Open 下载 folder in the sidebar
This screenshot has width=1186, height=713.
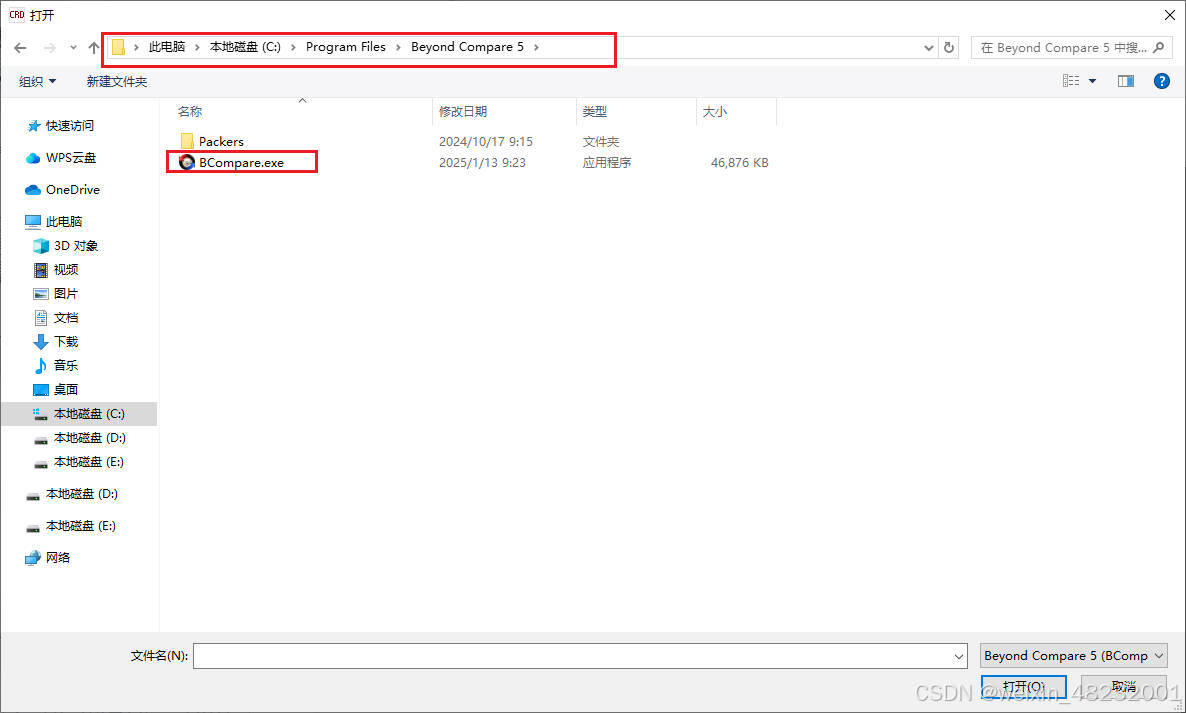[66, 342]
